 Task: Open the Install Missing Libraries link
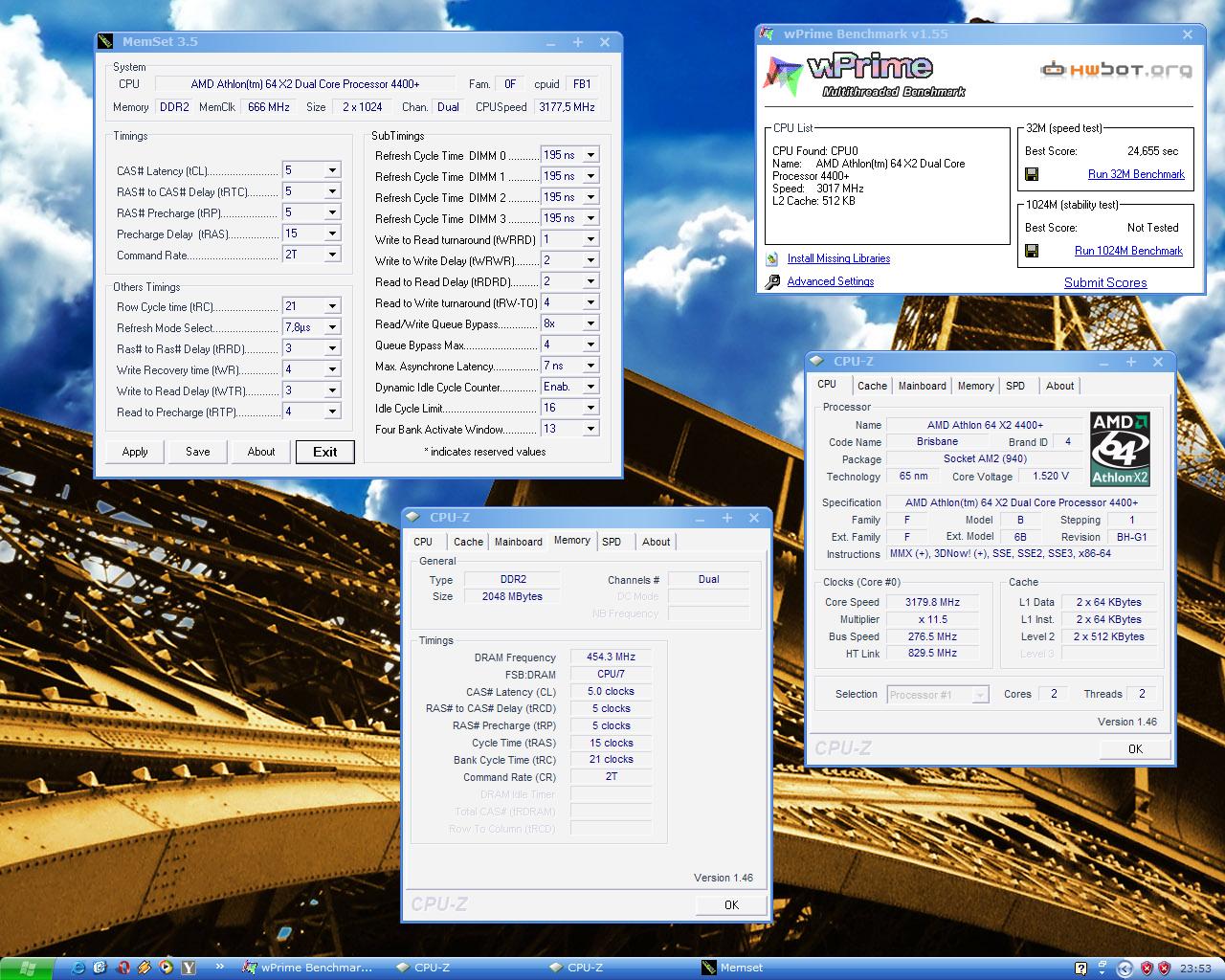click(838, 258)
